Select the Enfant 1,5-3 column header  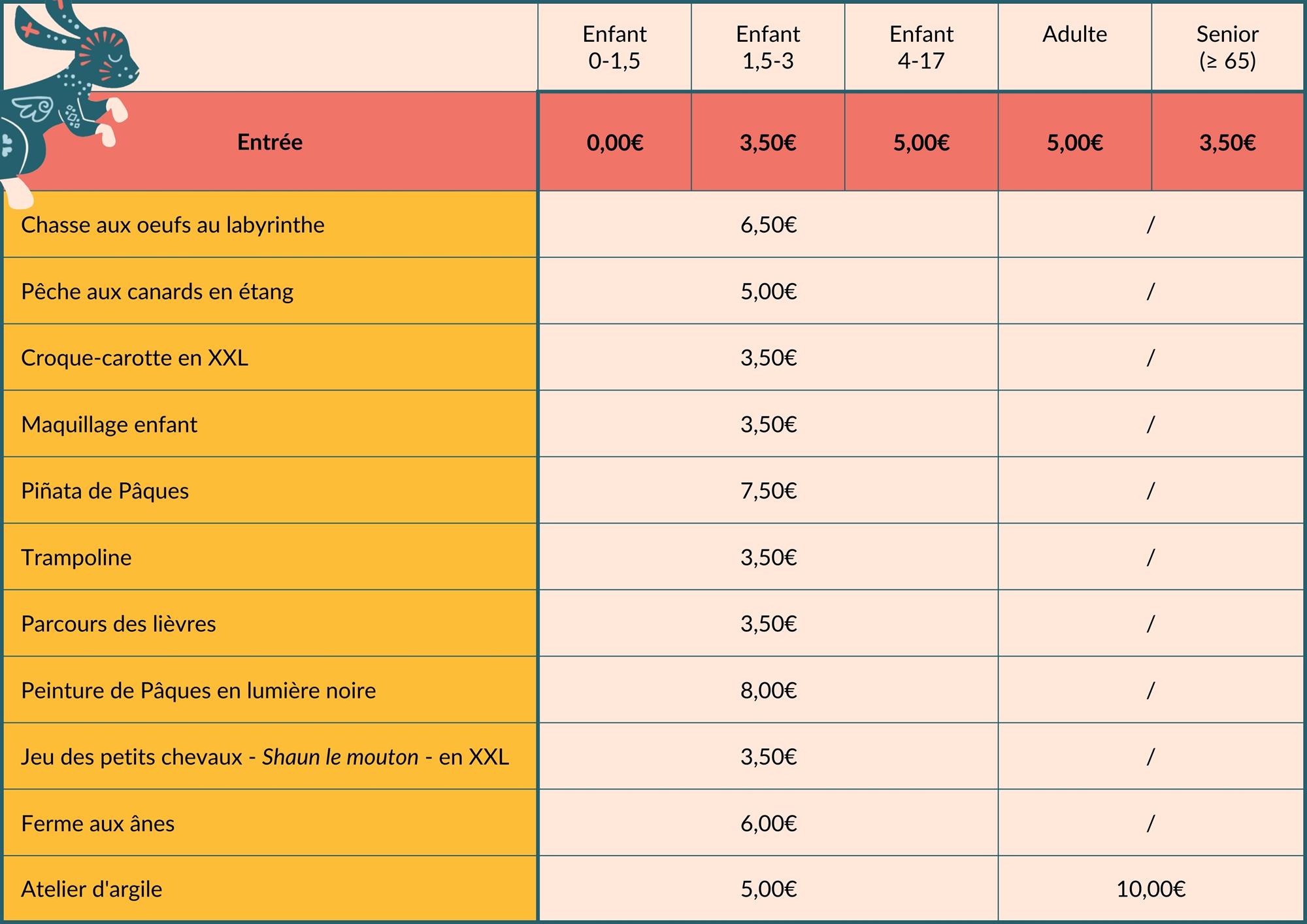768,47
